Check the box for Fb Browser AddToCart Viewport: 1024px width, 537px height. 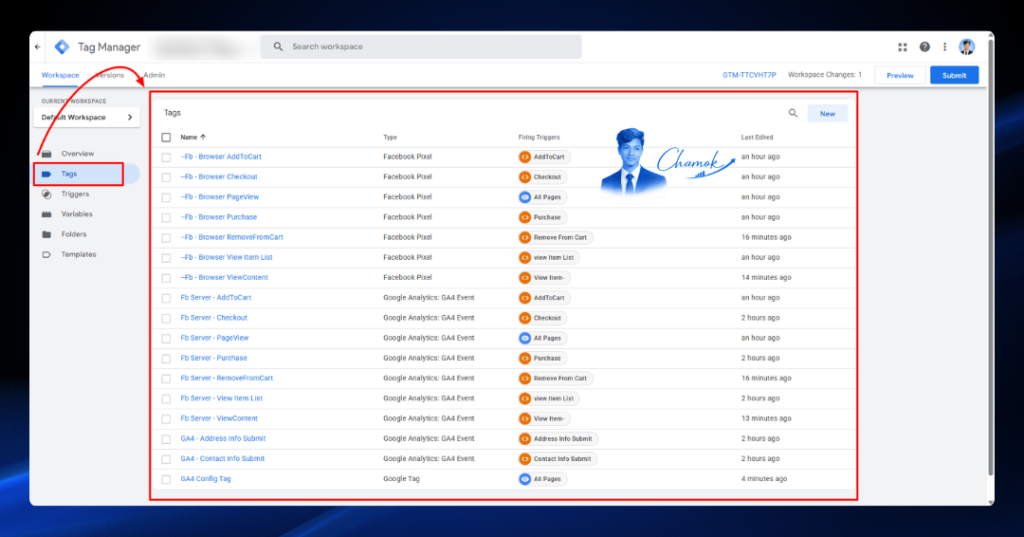(166, 157)
